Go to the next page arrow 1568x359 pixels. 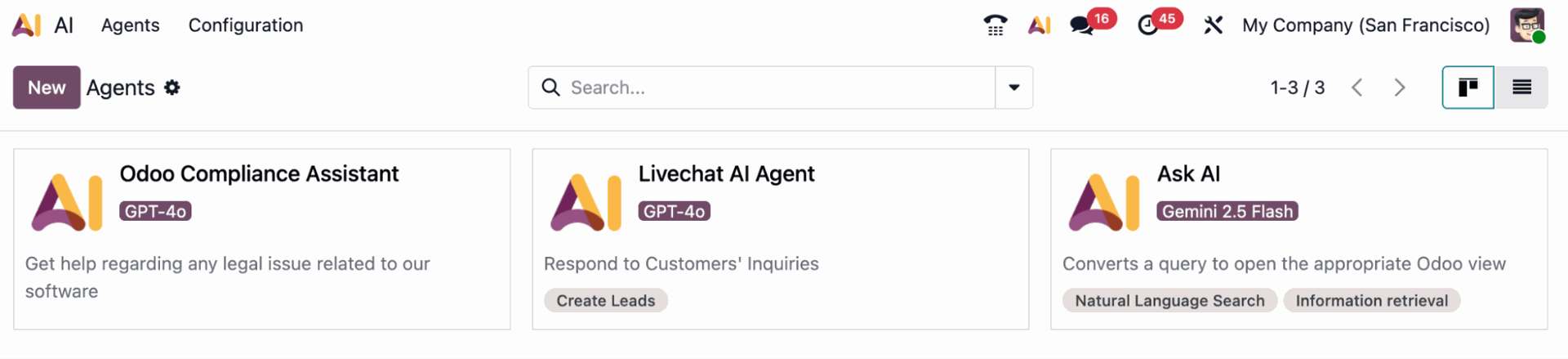(x=1399, y=88)
